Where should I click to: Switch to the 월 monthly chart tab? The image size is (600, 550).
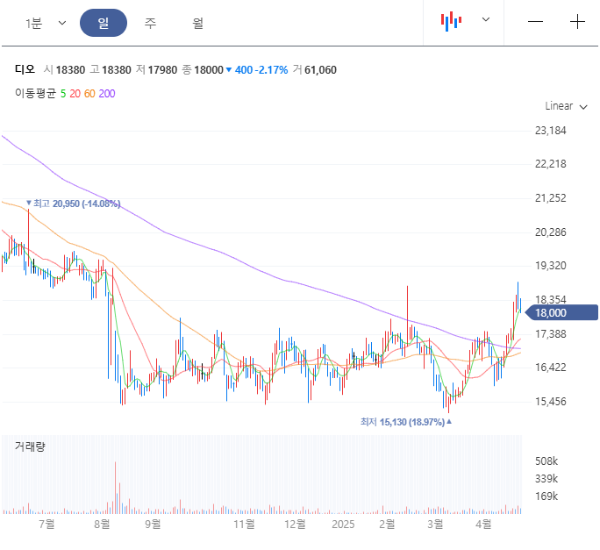pyautogui.click(x=198, y=23)
